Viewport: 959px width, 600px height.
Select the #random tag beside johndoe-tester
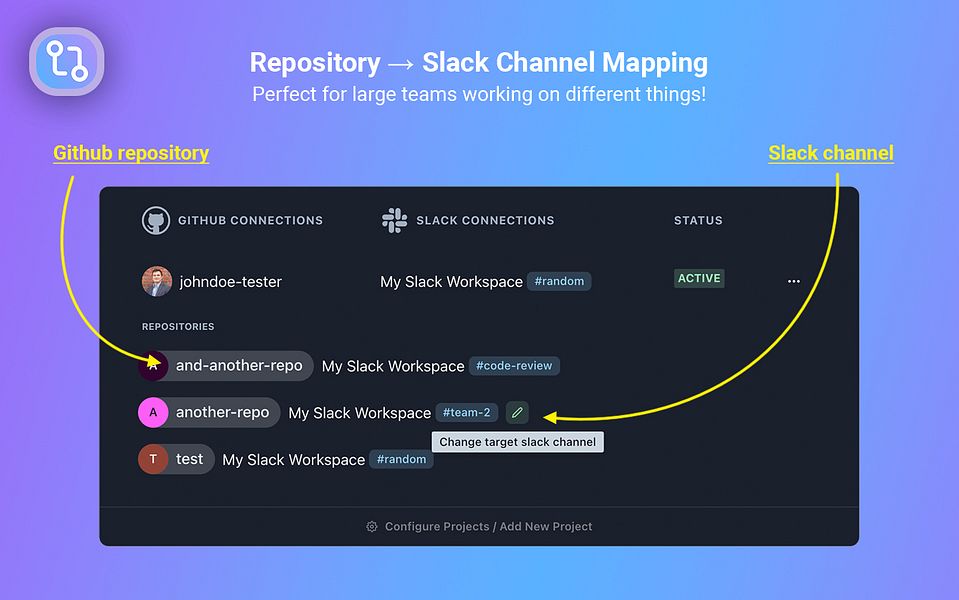[559, 281]
